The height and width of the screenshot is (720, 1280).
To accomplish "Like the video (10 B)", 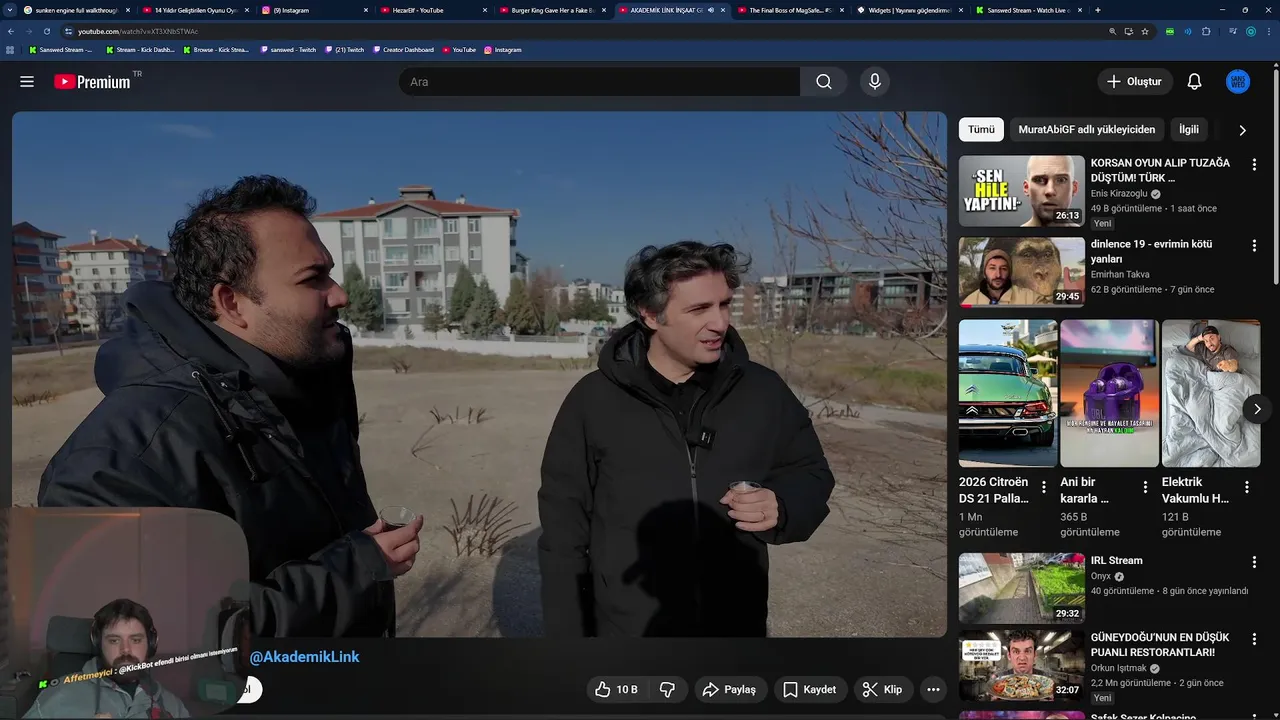I will [616, 689].
